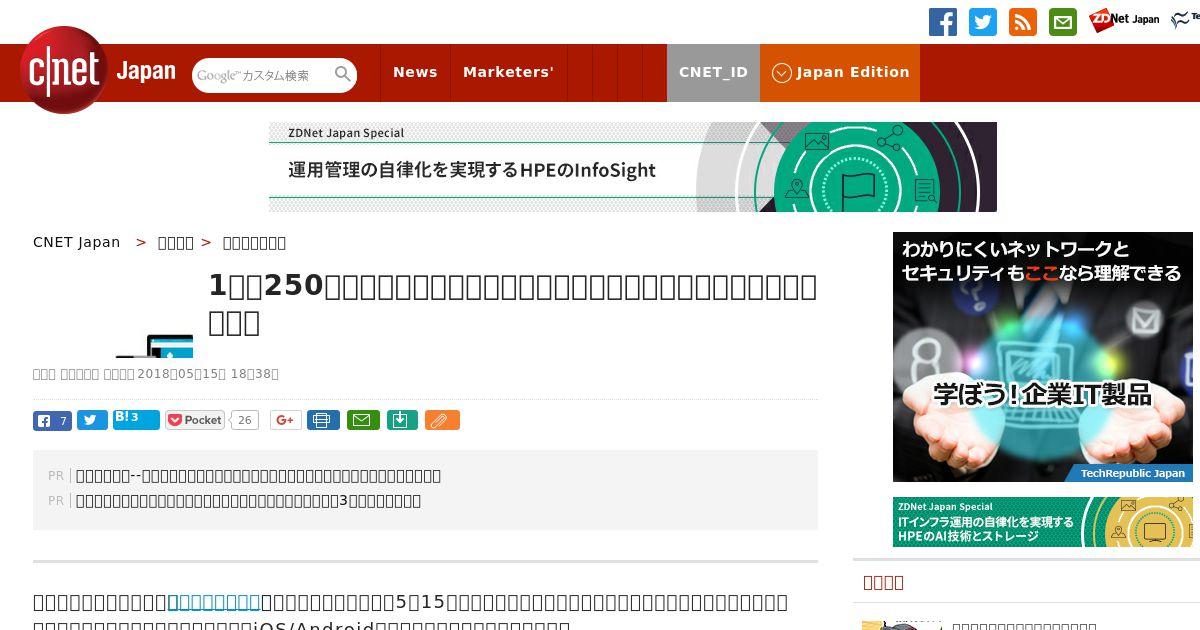Share article on Google+

[286, 420]
